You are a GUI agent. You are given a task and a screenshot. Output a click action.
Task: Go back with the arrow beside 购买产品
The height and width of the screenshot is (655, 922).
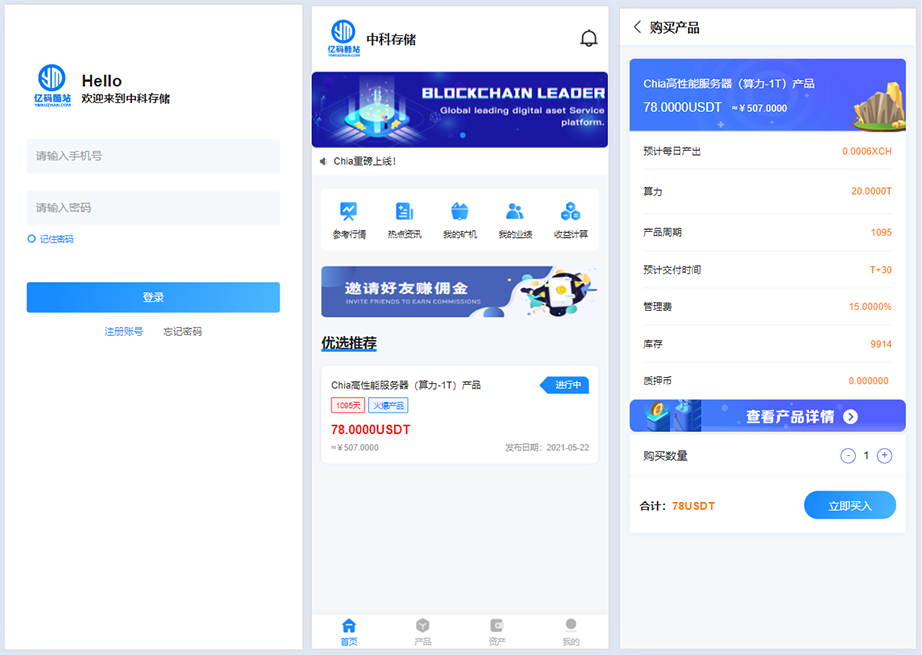[x=637, y=27]
